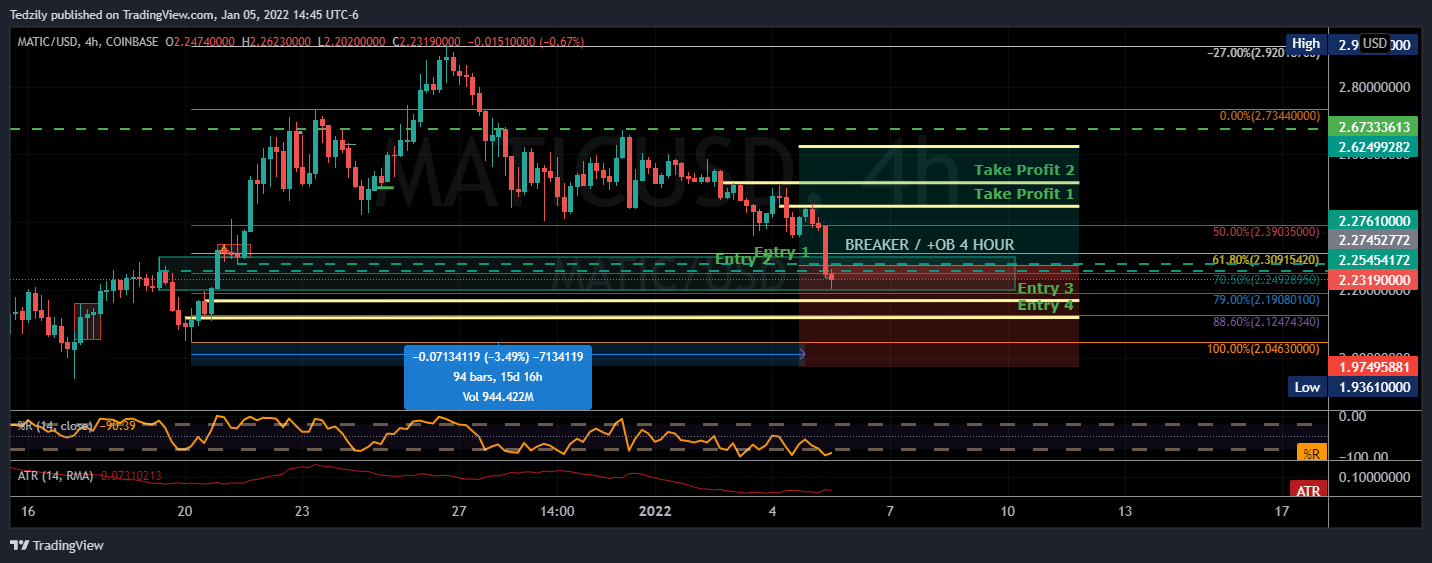
Task: Click the red 1.97495881 stop price tag
Action: tap(1375, 367)
